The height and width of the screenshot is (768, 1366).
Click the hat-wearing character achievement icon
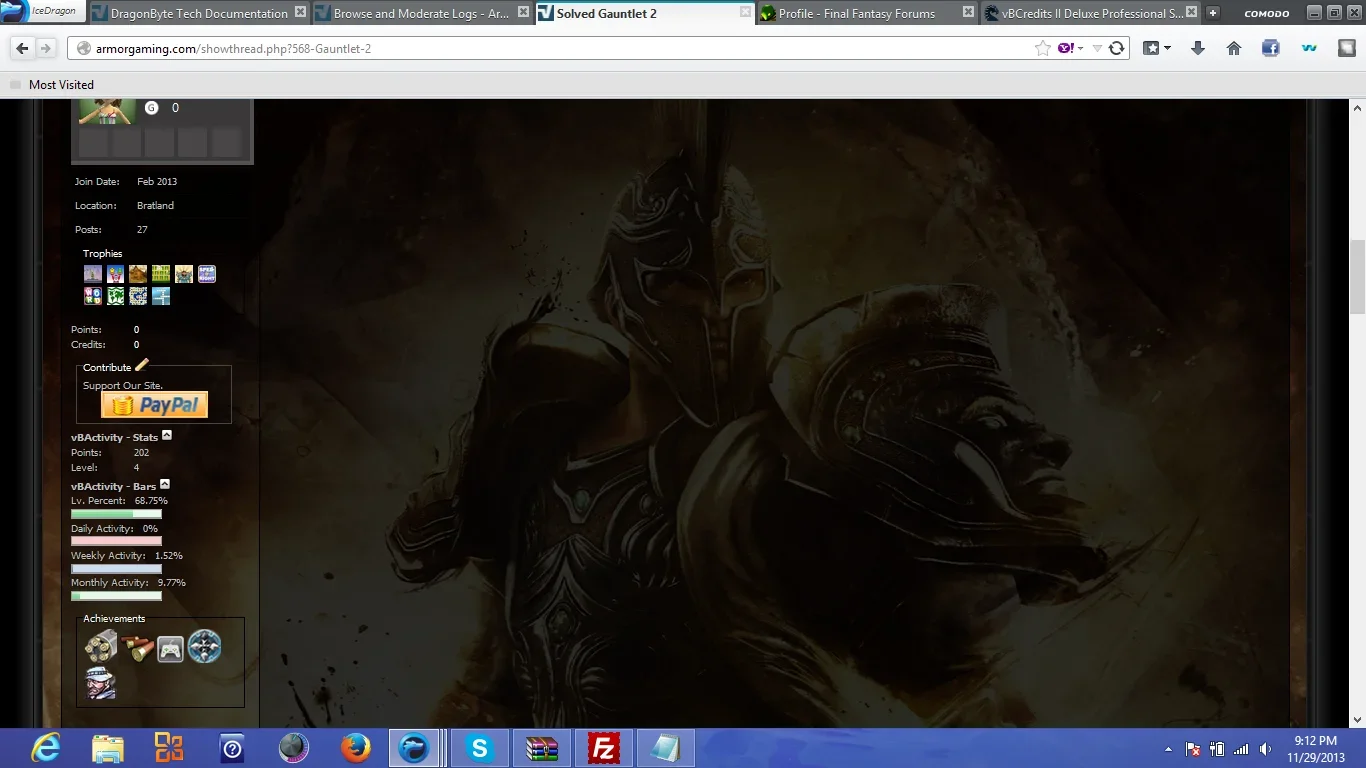(101, 684)
